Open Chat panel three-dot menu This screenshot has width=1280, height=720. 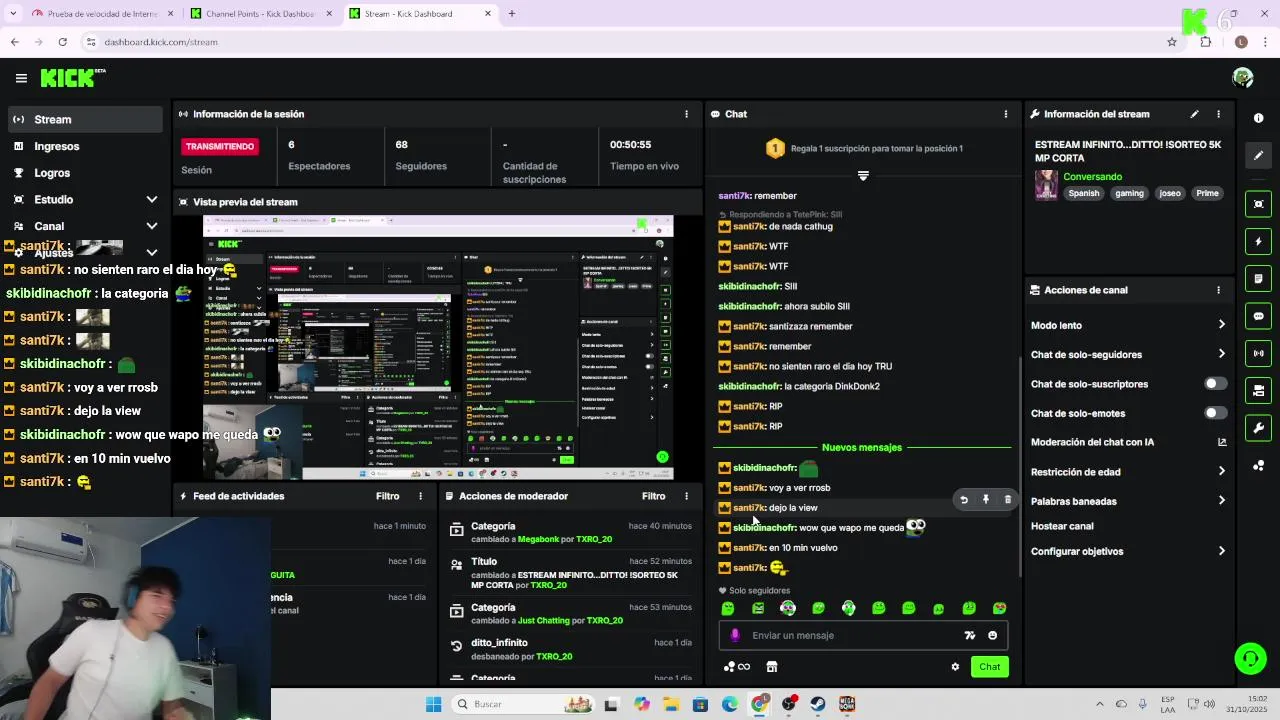[x=1005, y=114]
